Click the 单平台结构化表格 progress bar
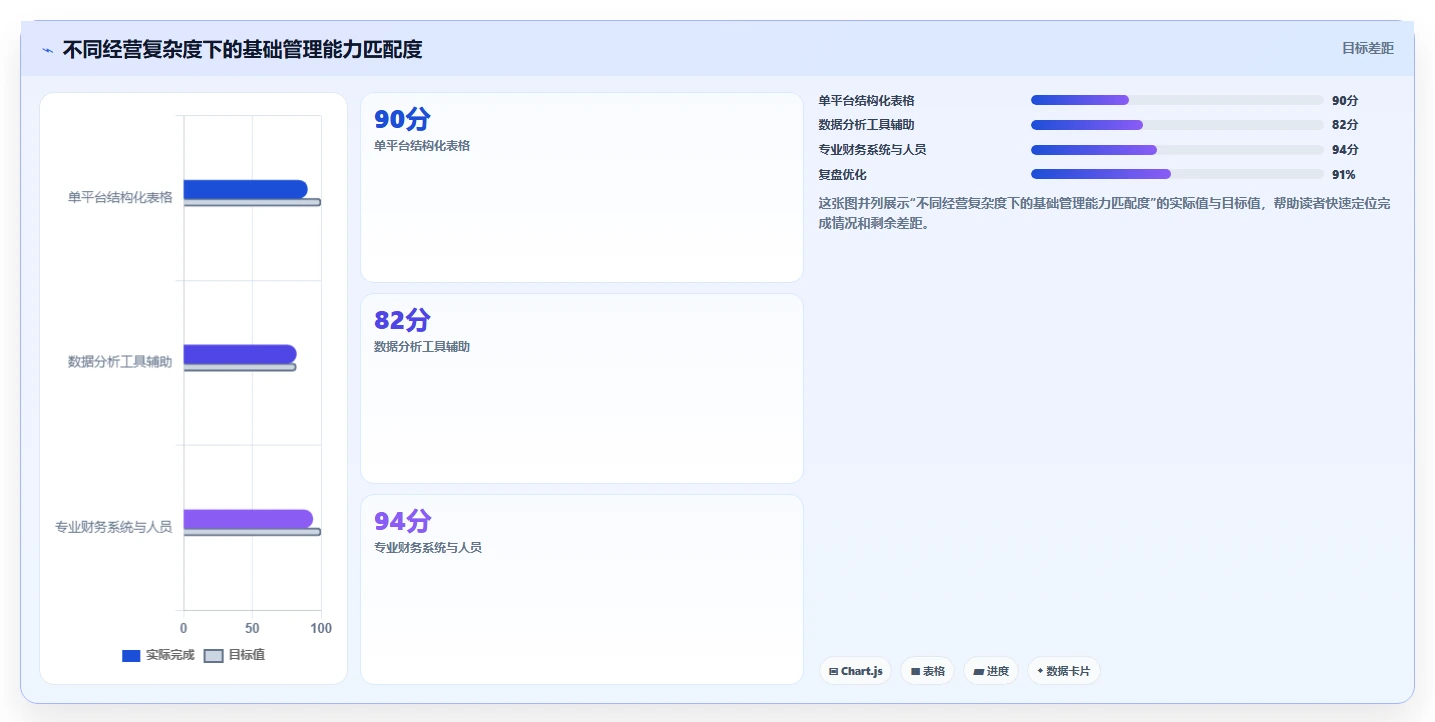The height and width of the screenshot is (722, 1435). click(1177, 100)
